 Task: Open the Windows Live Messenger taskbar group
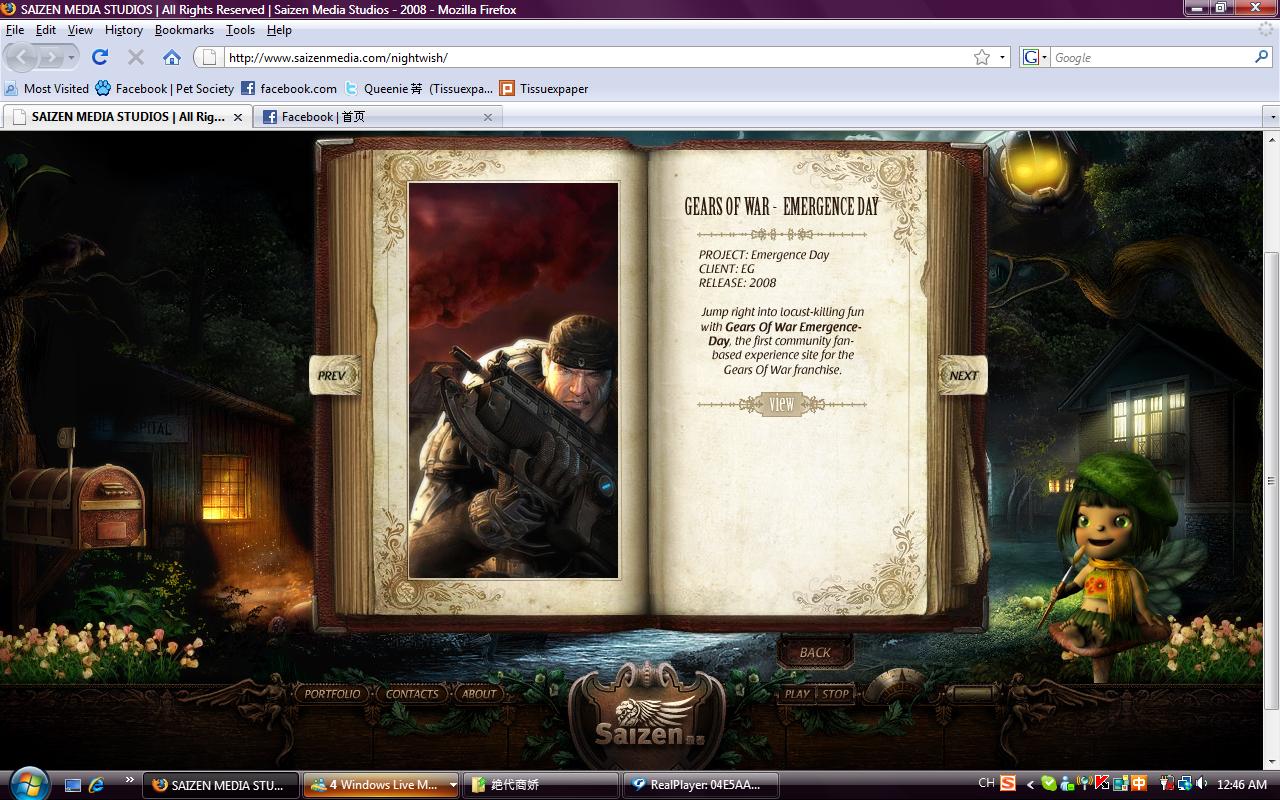(381, 785)
